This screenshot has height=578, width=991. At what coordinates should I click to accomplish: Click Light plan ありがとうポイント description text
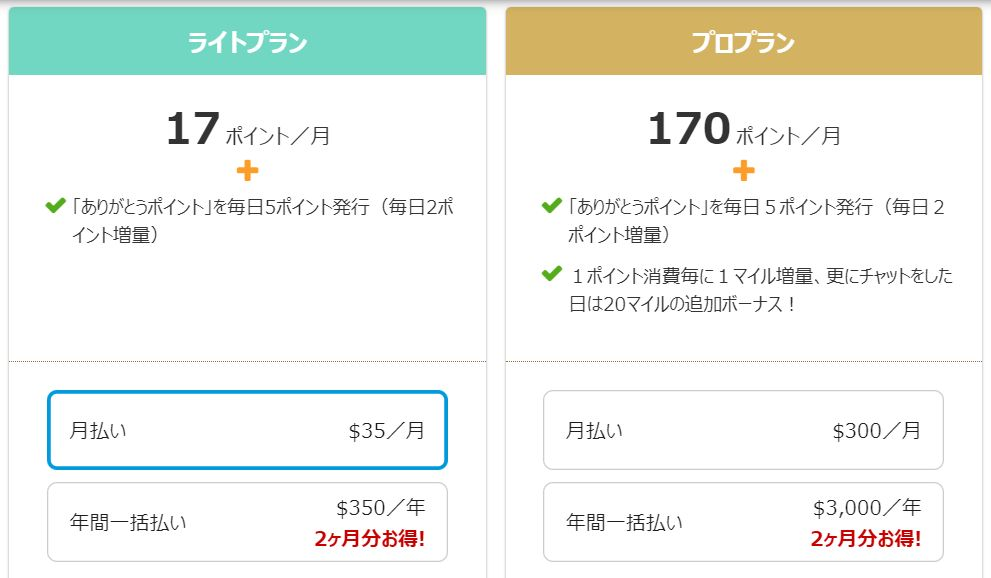[263, 221]
